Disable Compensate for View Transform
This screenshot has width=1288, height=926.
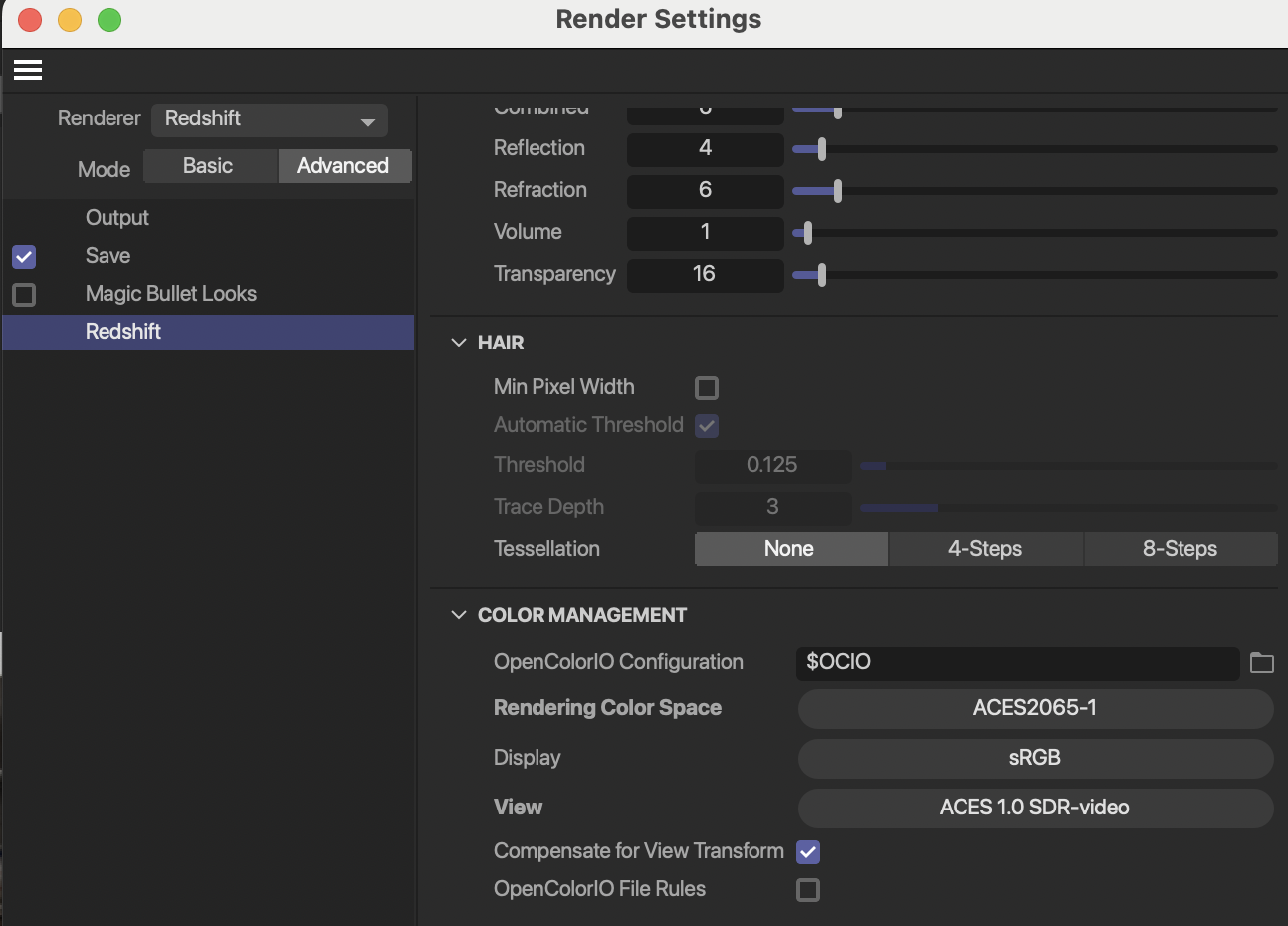tap(808, 852)
